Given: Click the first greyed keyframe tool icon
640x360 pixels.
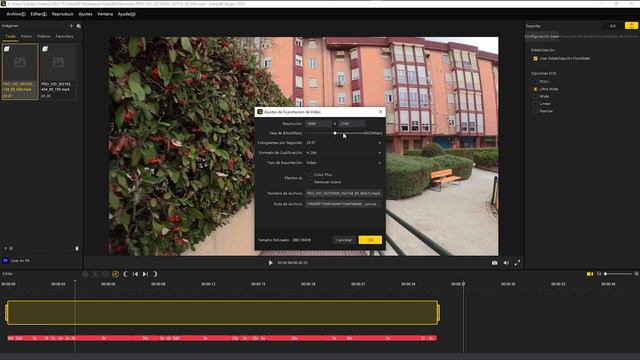Looking at the screenshot, I should (x=85, y=274).
